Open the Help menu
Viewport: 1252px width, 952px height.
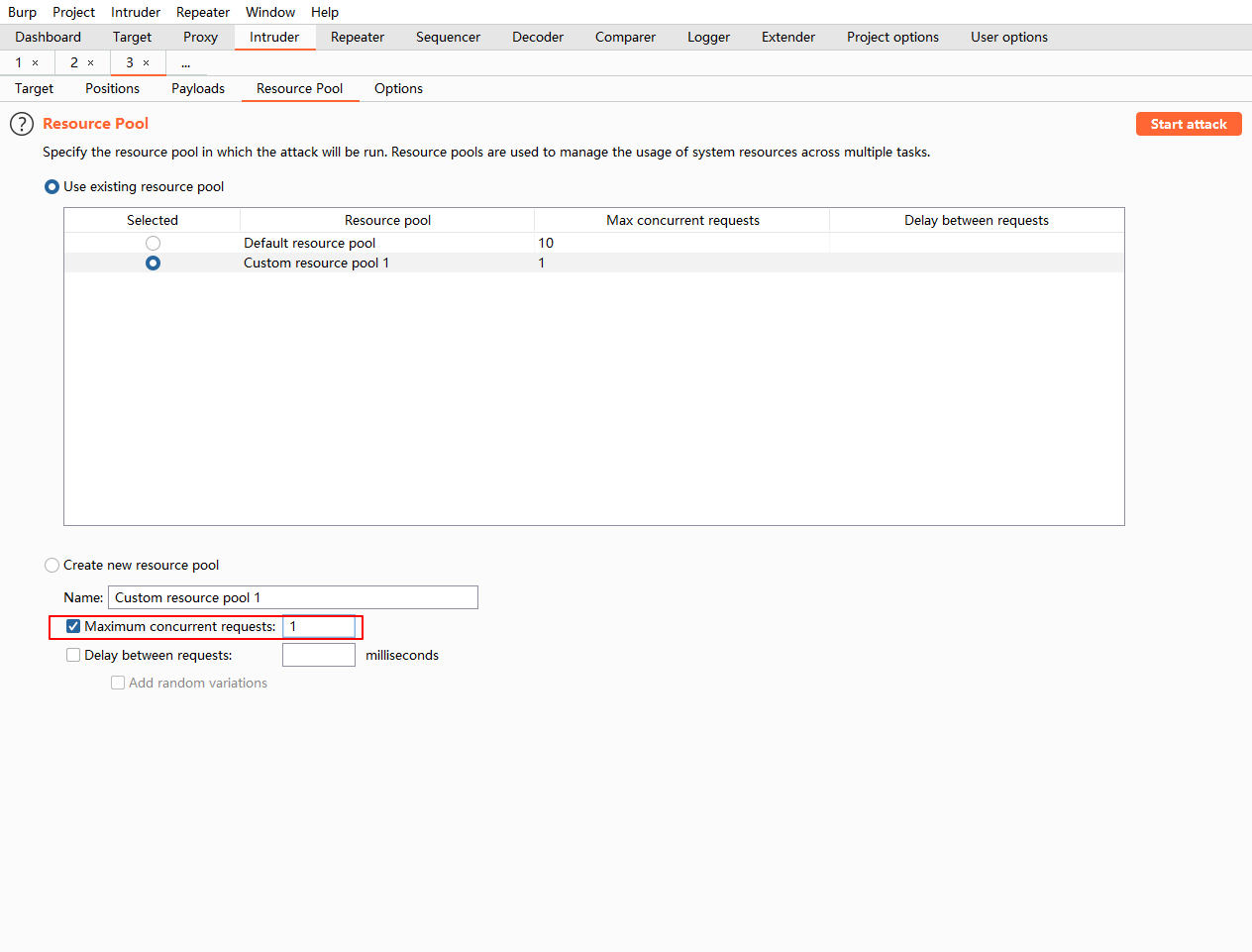pyautogui.click(x=325, y=12)
